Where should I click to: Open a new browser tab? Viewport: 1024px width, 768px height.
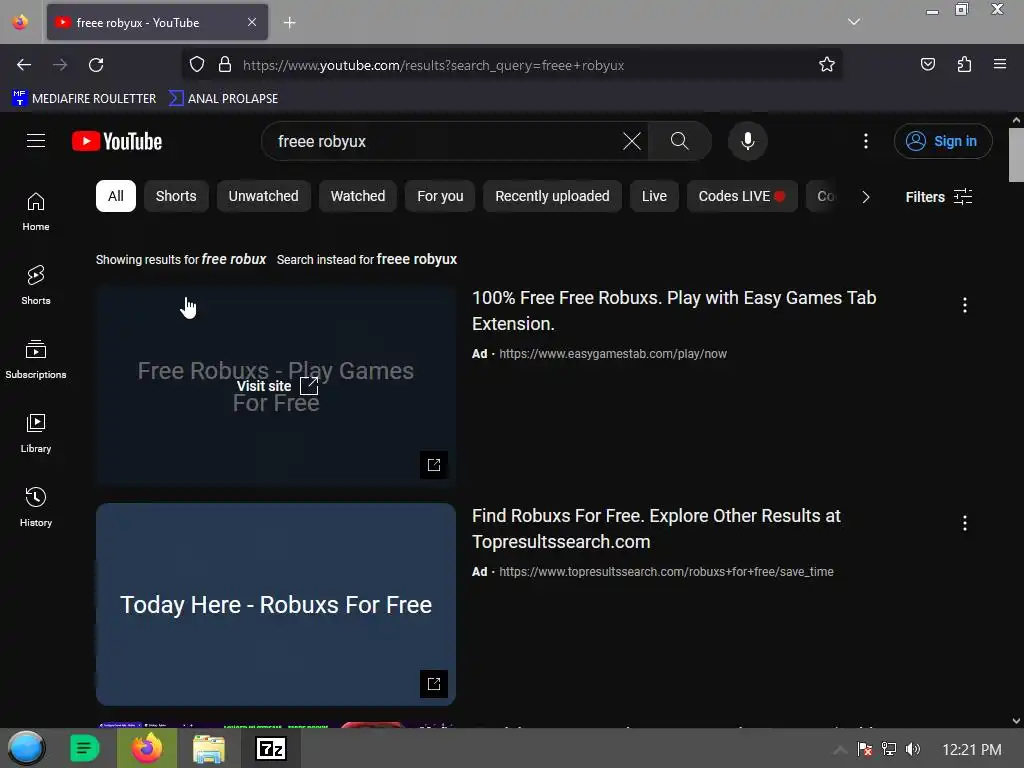coord(289,23)
